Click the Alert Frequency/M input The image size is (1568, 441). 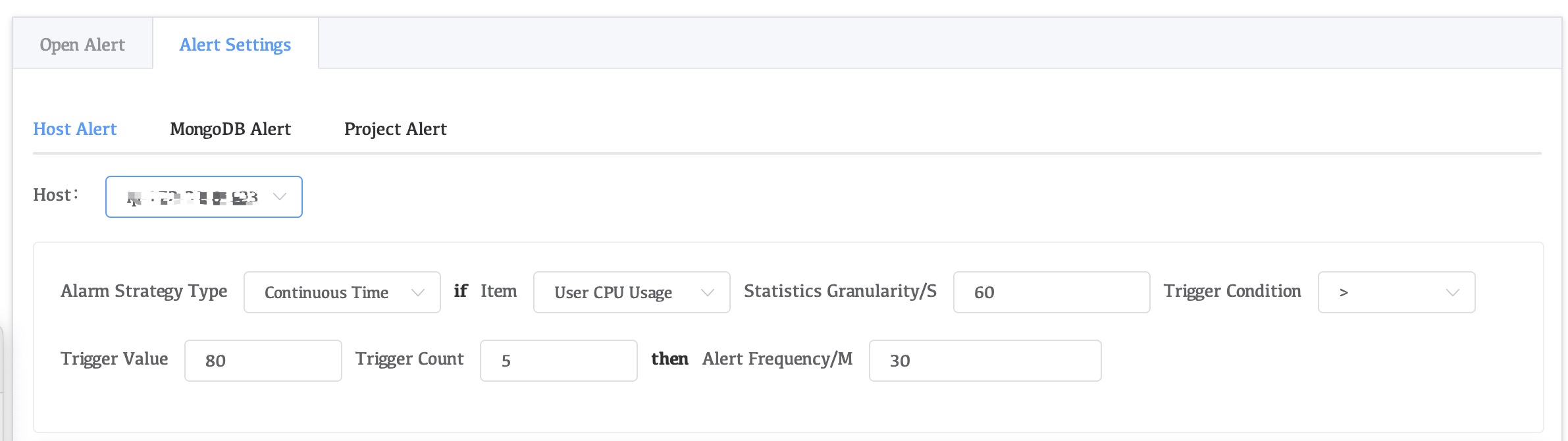pos(985,361)
